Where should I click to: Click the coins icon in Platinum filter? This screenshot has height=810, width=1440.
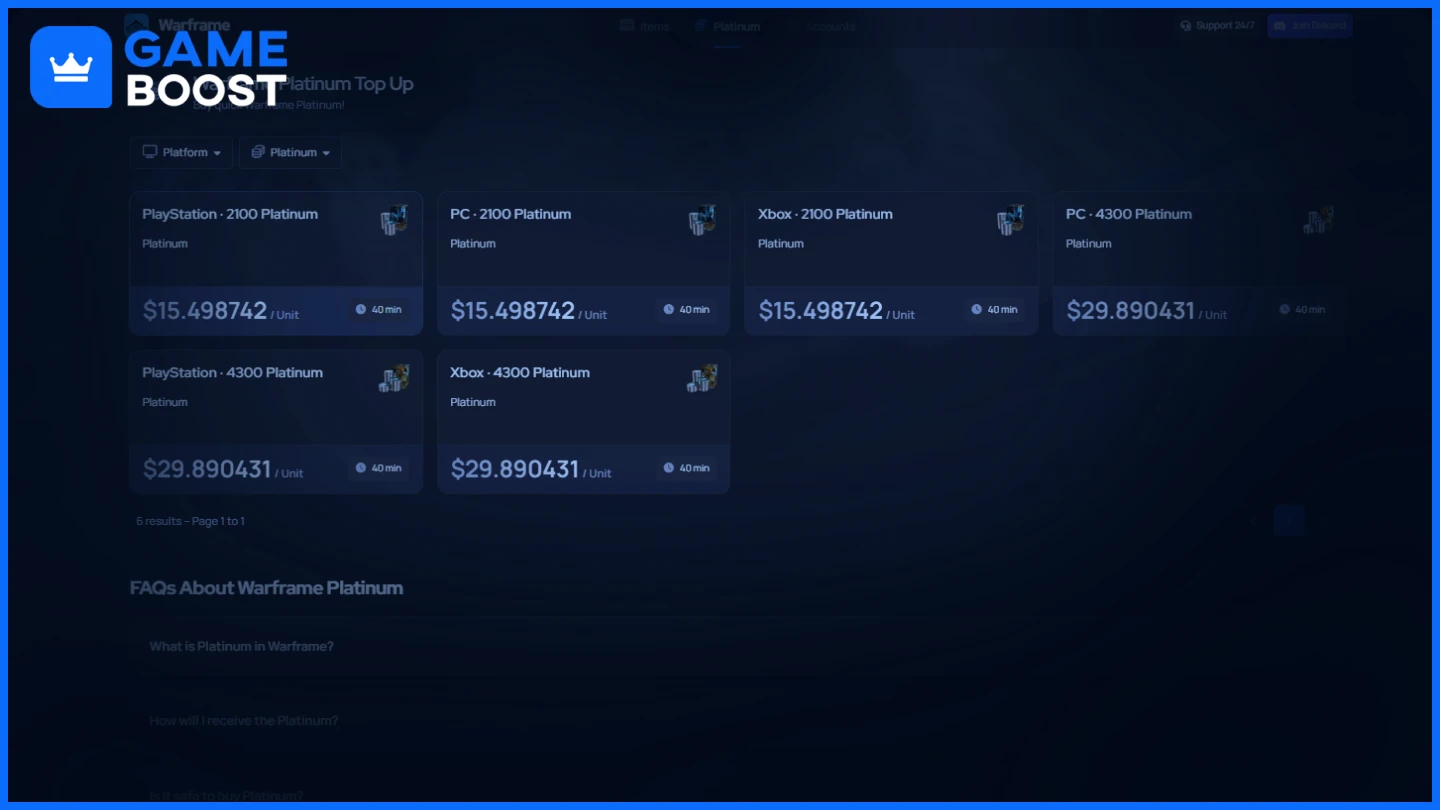pos(258,152)
